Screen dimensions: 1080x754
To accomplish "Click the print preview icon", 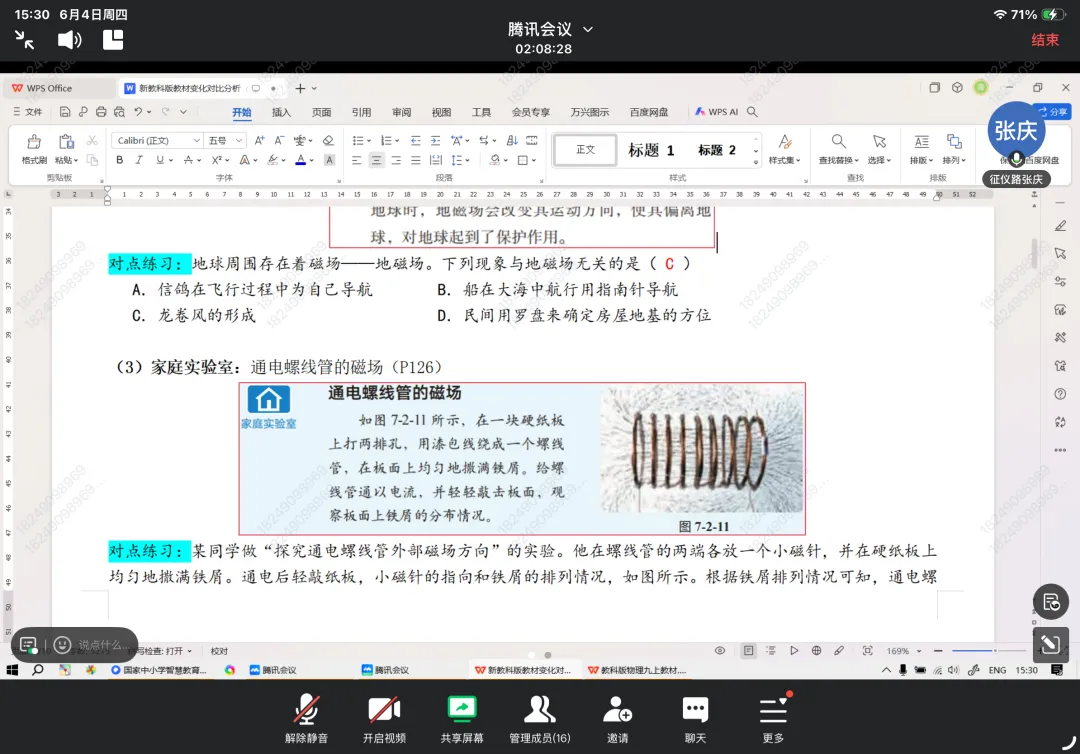I will click(x=119, y=112).
